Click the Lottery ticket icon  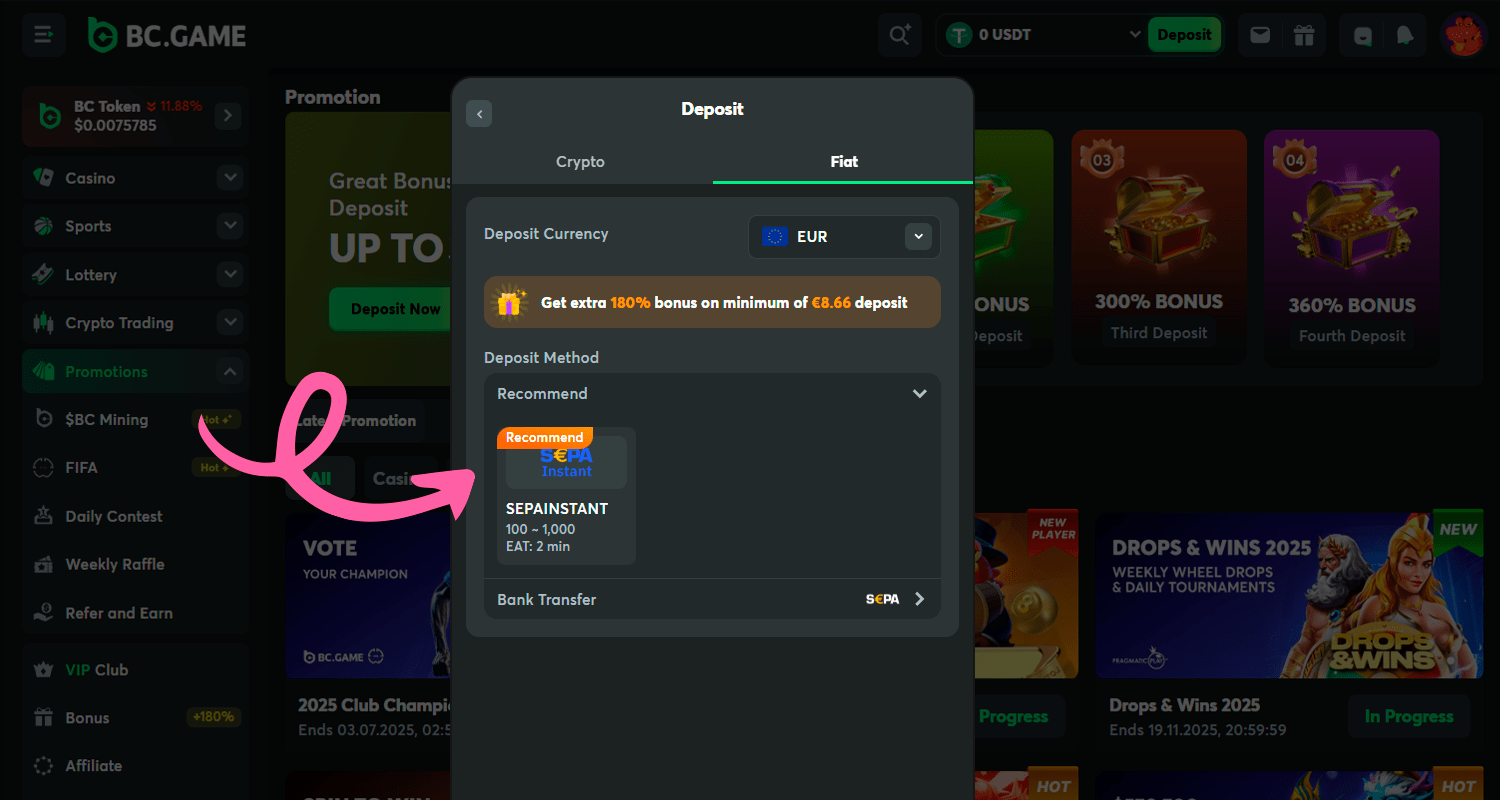point(43,274)
